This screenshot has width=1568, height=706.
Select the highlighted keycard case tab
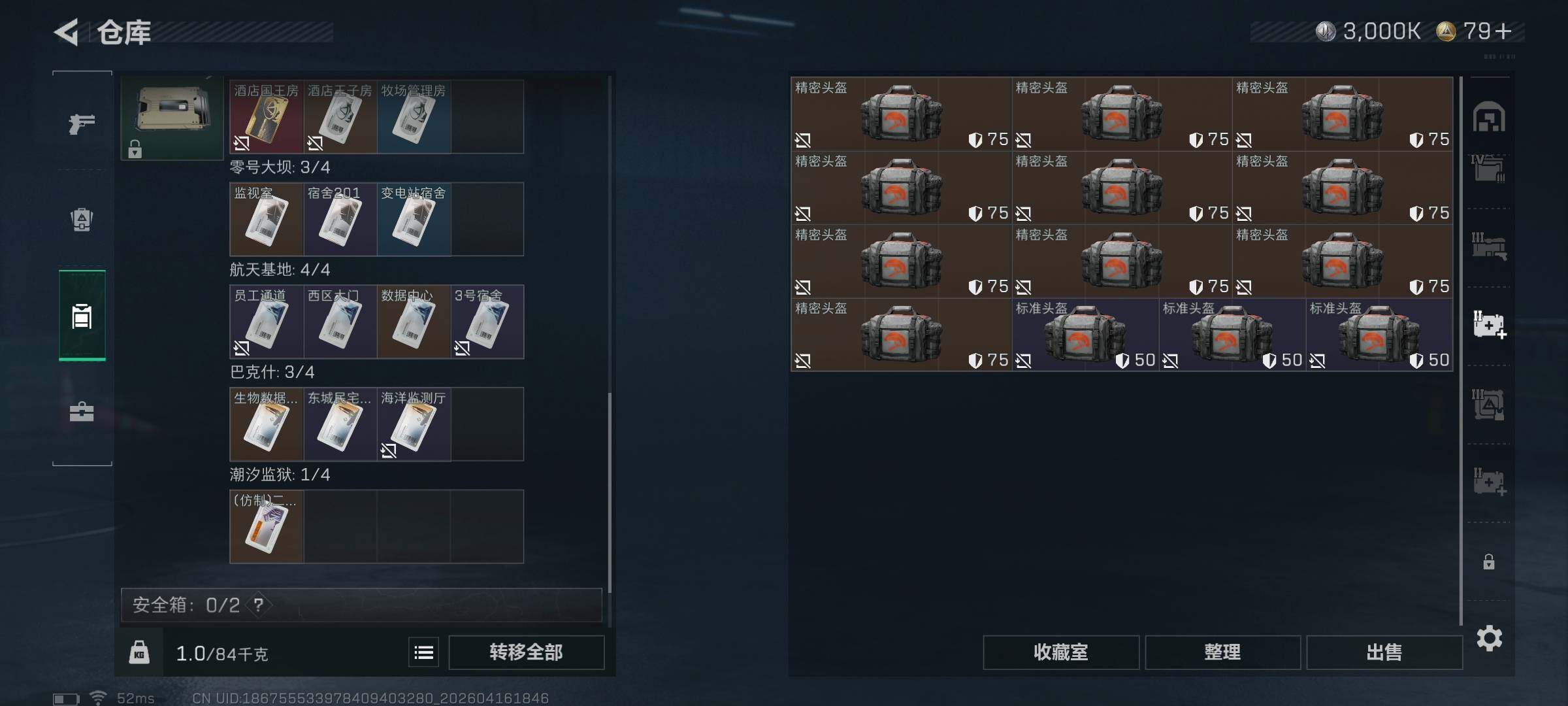point(82,315)
